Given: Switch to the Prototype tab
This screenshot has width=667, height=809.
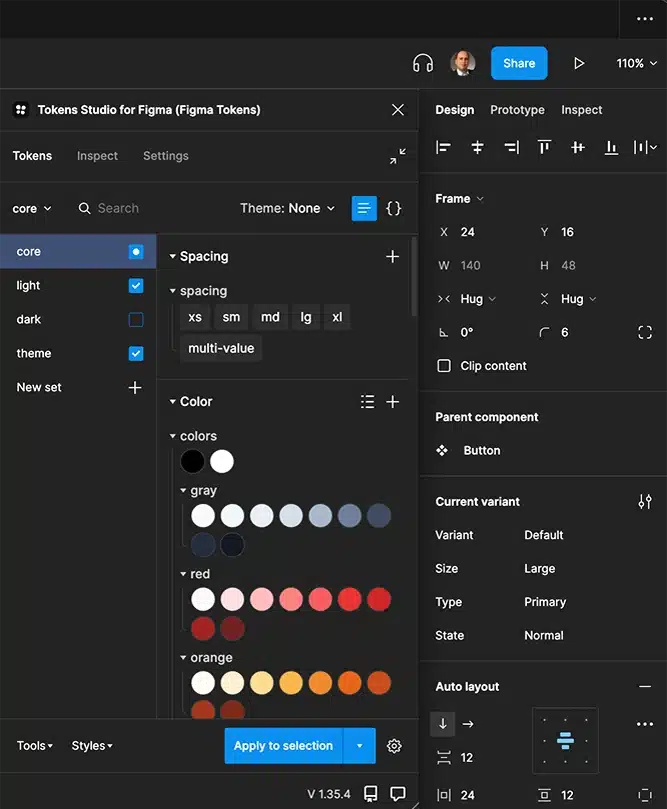Looking at the screenshot, I should (517, 110).
